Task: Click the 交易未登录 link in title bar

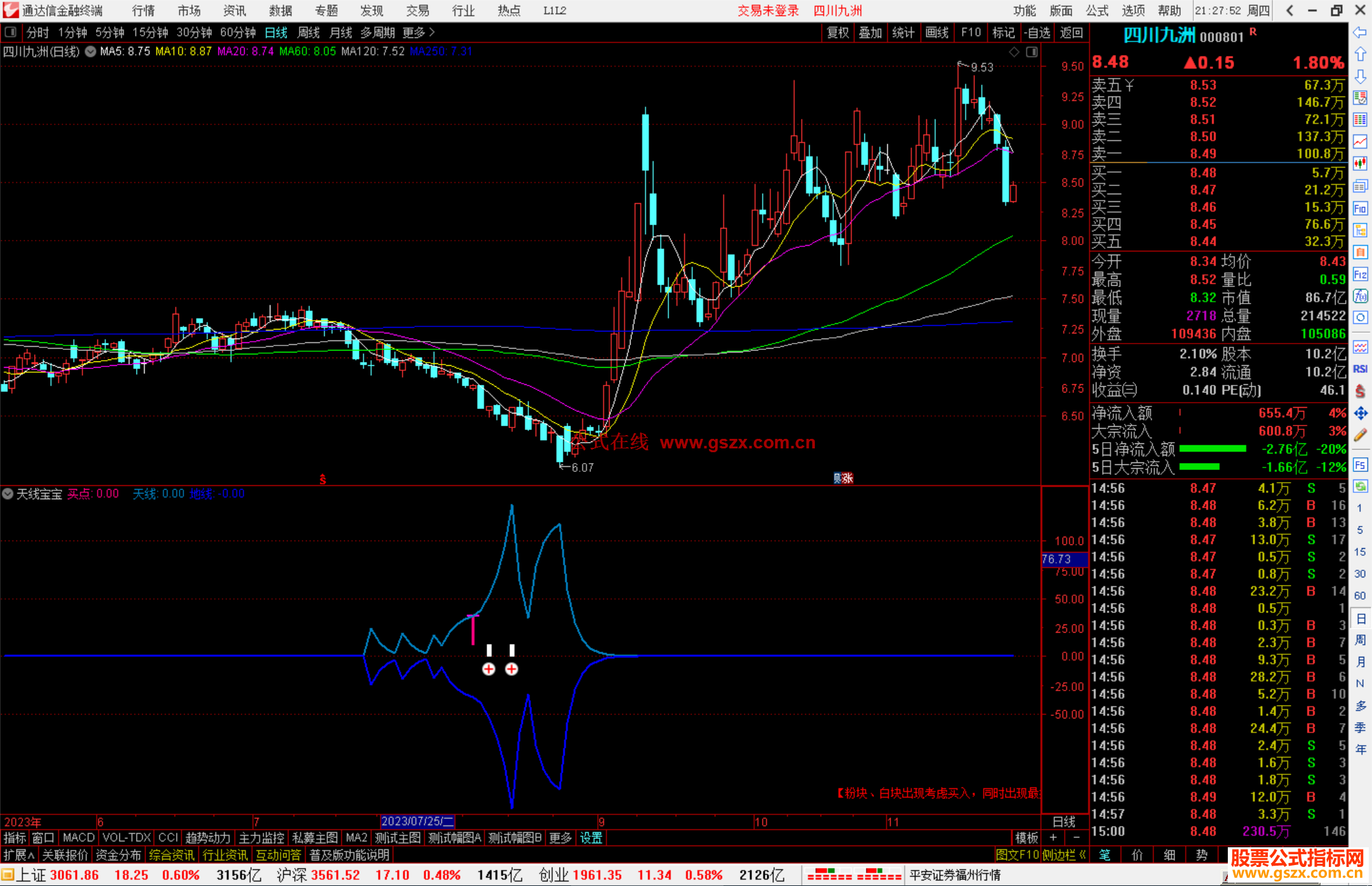Action: tap(768, 10)
